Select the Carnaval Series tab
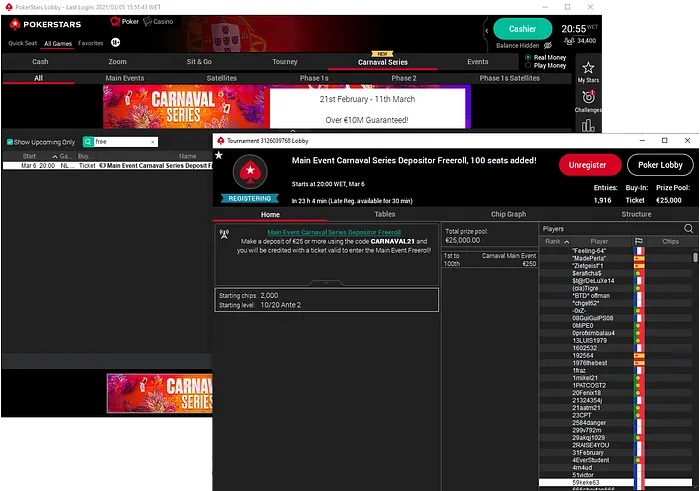The height and width of the screenshot is (491, 700). (383, 62)
